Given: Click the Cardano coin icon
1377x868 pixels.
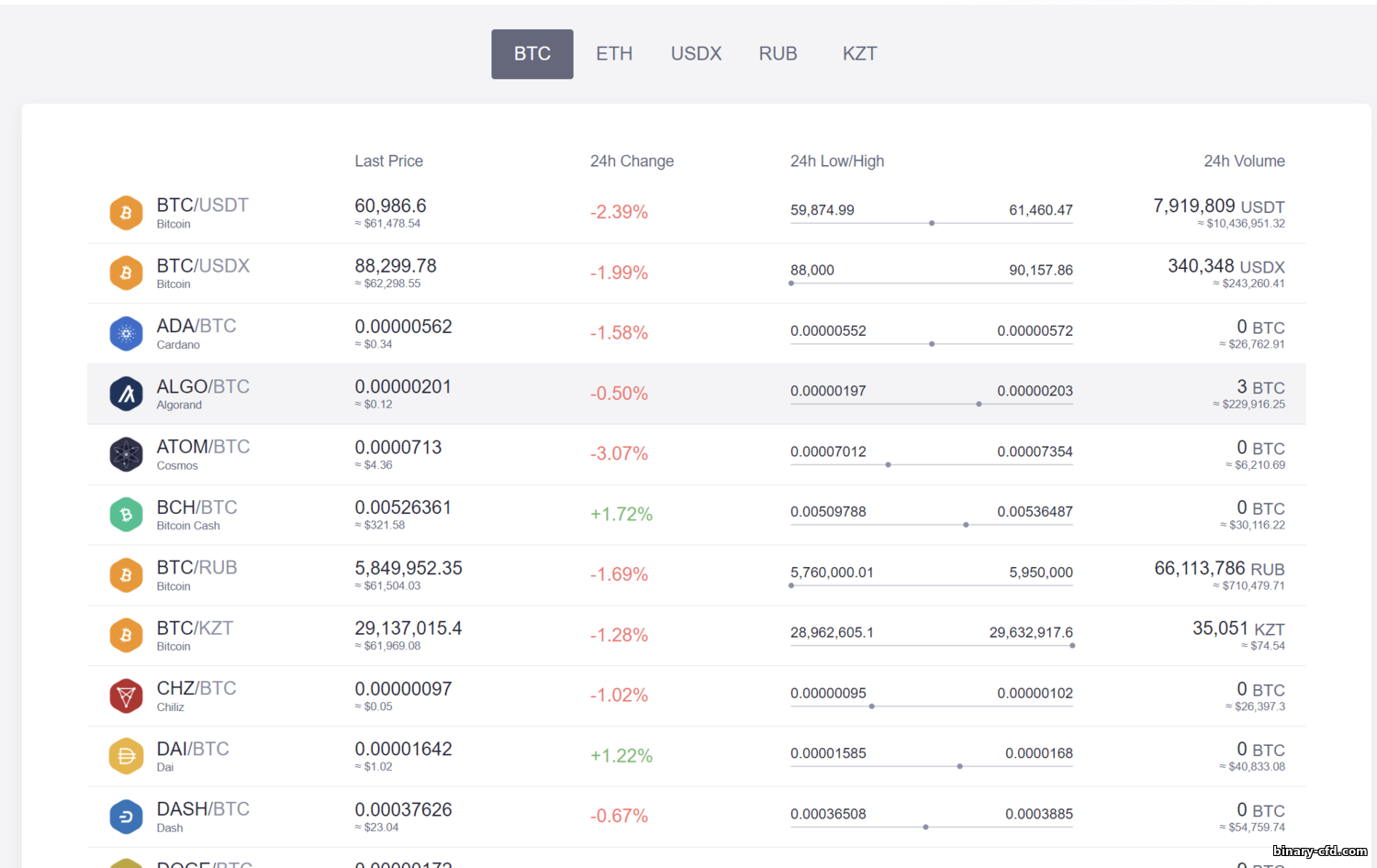Looking at the screenshot, I should (x=126, y=334).
